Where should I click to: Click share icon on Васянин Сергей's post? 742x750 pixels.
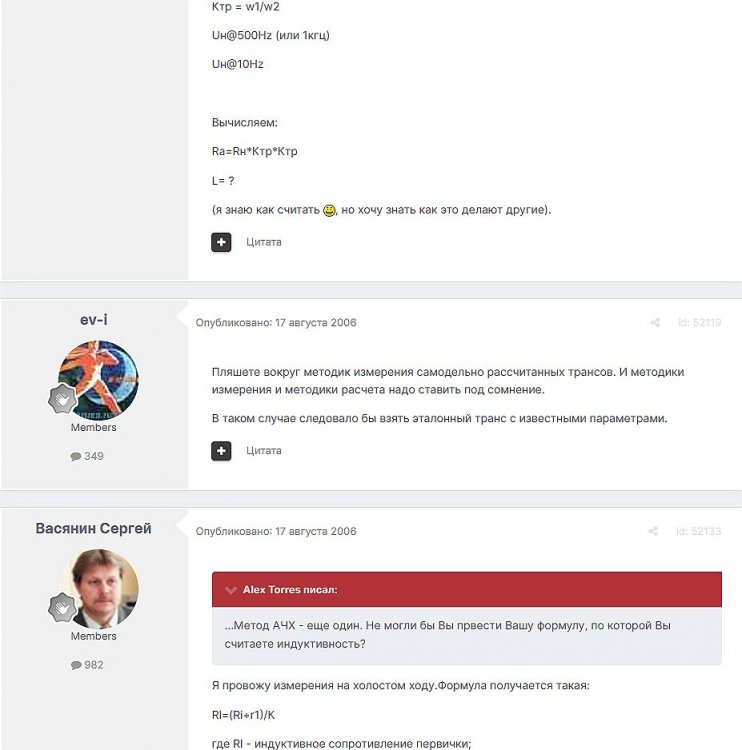tap(653, 532)
